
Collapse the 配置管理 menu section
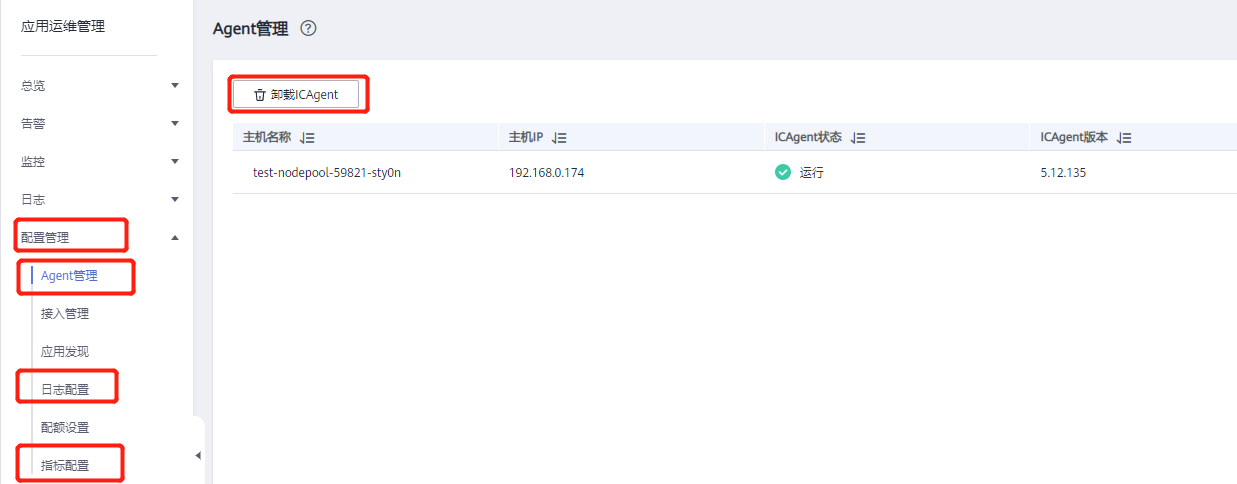click(175, 238)
